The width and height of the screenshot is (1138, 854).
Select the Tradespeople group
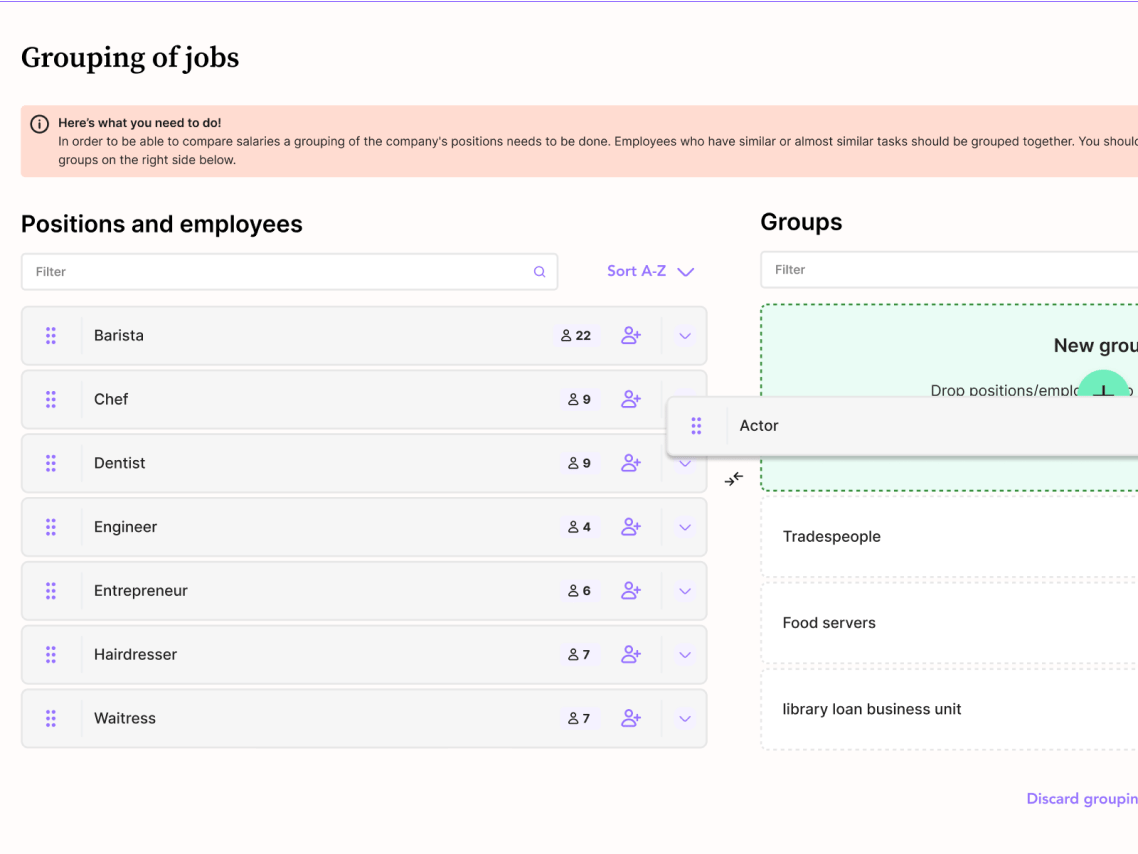pyautogui.click(x=949, y=536)
